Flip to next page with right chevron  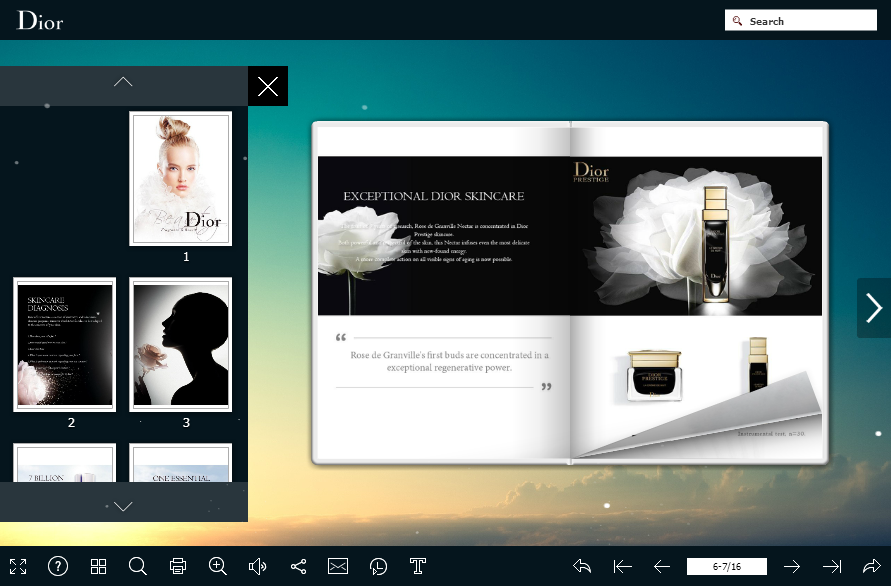click(x=874, y=308)
